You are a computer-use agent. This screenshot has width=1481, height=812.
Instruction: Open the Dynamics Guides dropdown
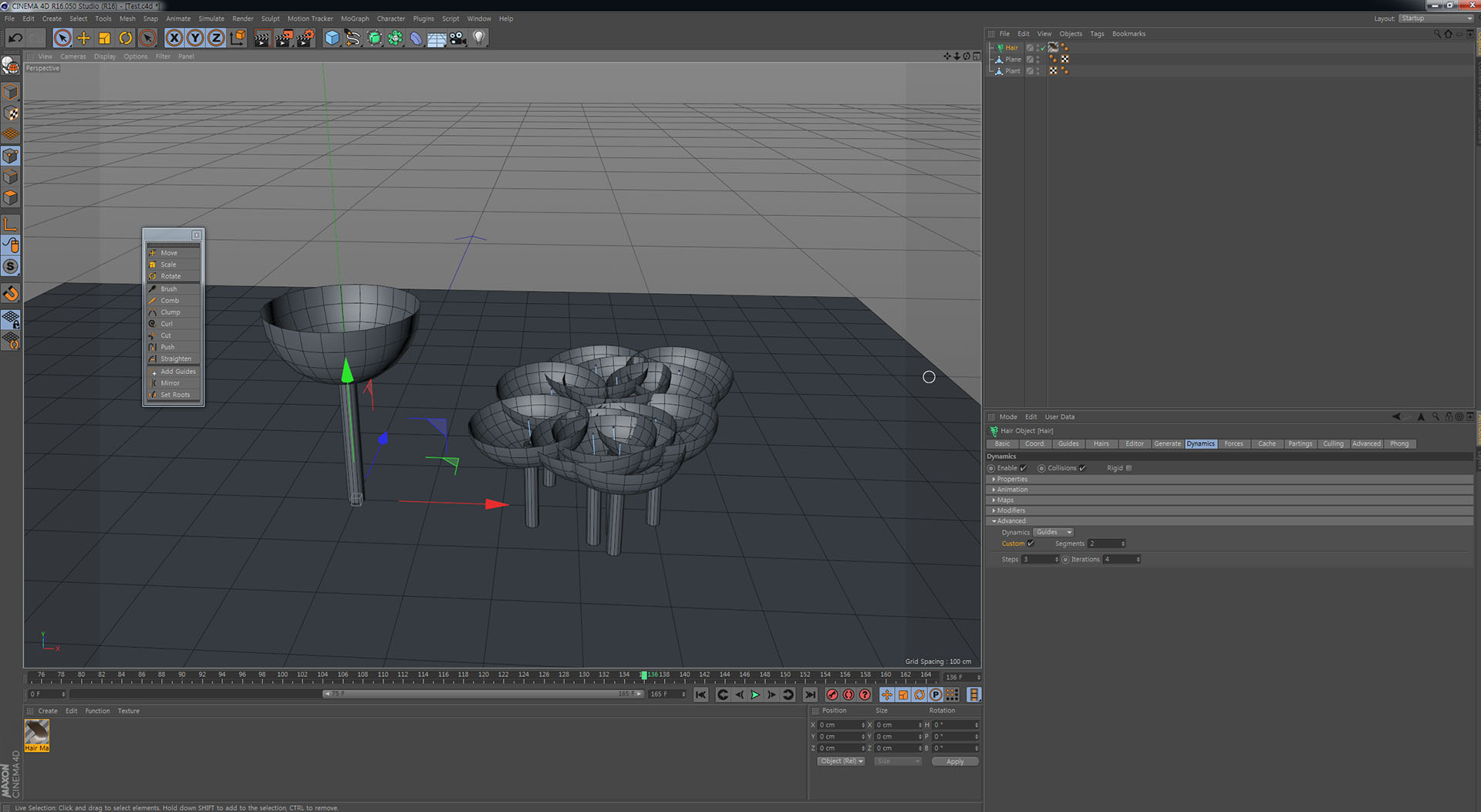(x=1054, y=533)
